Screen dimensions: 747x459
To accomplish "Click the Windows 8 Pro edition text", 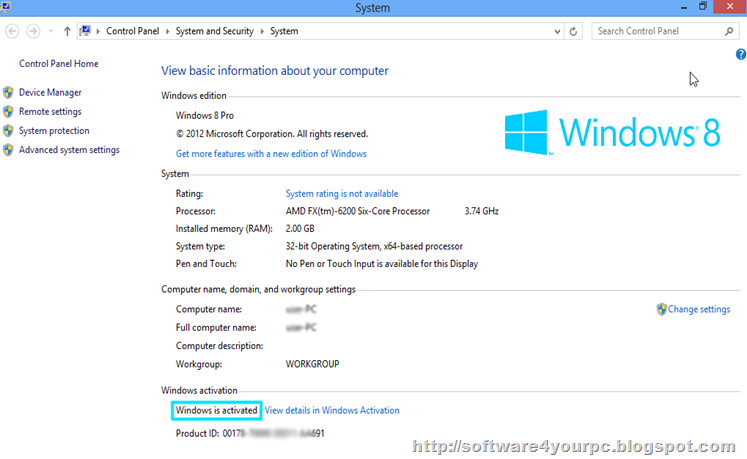I will pos(205,116).
